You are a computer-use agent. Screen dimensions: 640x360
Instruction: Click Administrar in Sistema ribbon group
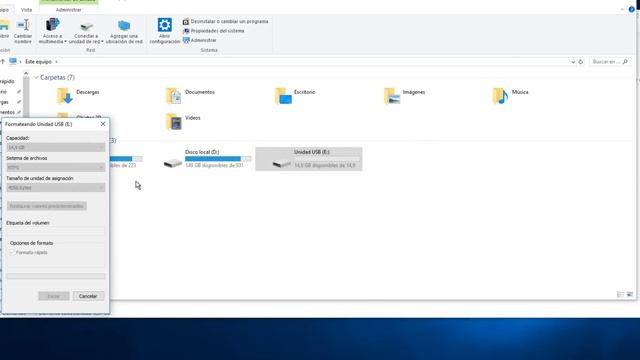[x=200, y=40]
